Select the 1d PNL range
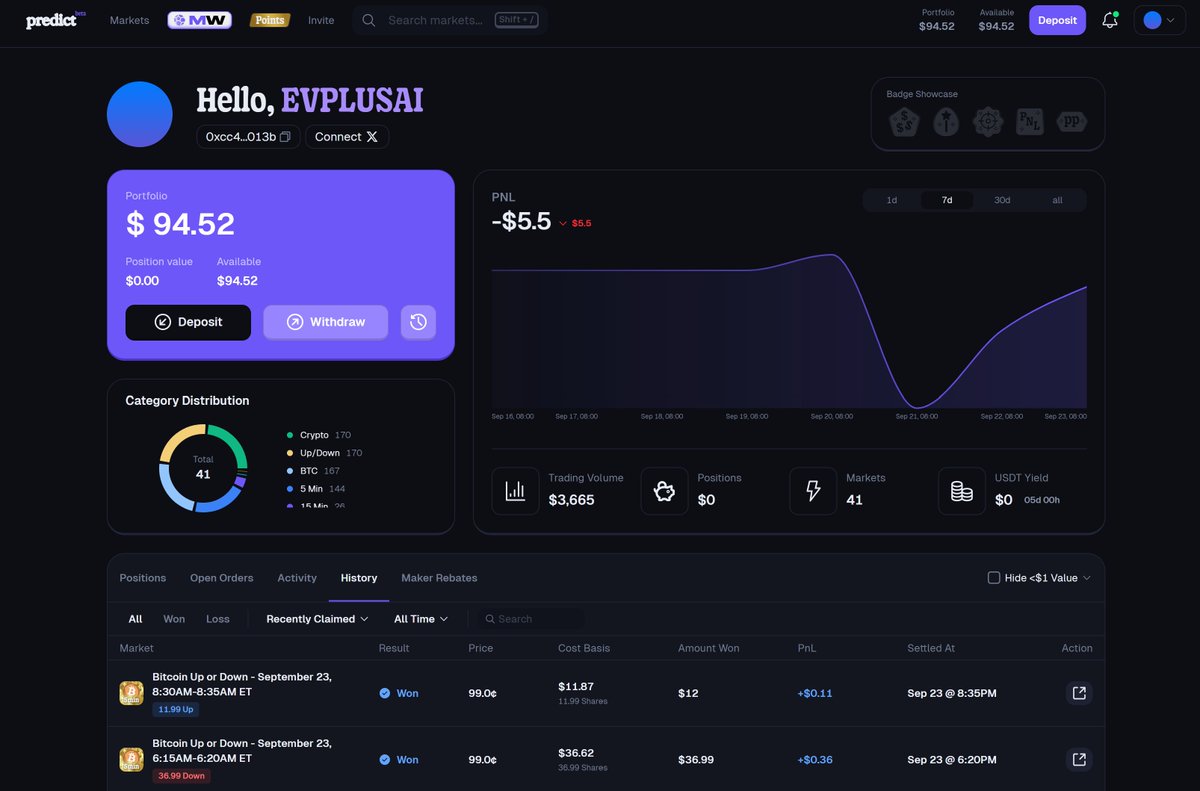The height and width of the screenshot is (791, 1200). 892,200
